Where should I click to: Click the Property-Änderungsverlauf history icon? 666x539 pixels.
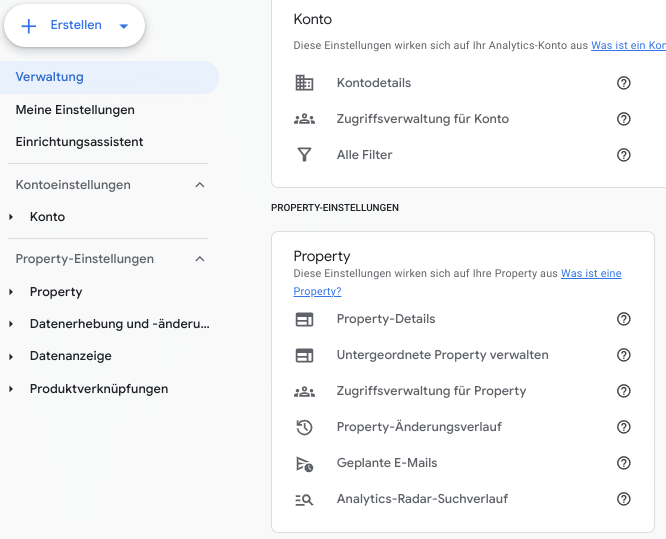click(304, 427)
